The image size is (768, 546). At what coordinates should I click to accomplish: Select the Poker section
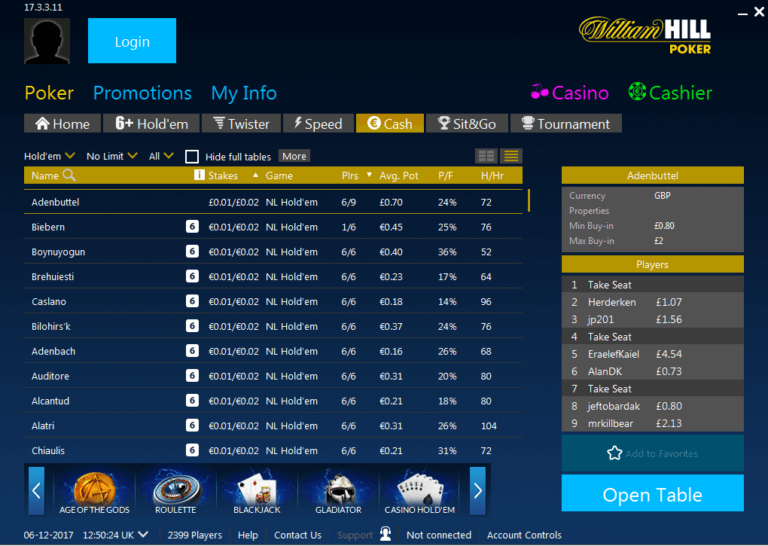pos(49,93)
